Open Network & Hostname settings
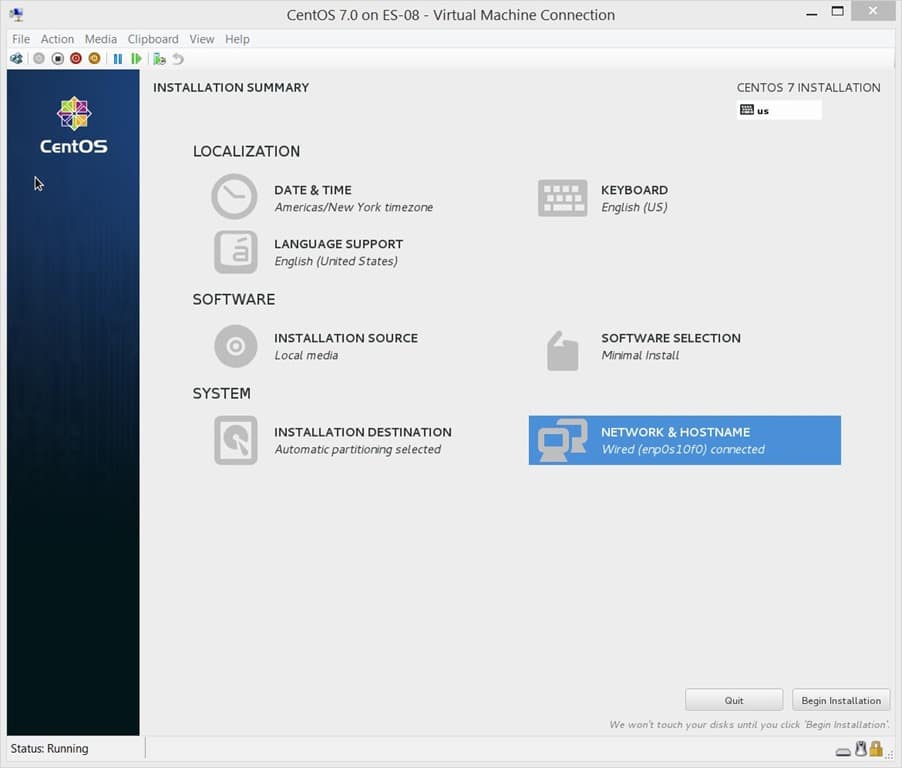 (x=684, y=440)
